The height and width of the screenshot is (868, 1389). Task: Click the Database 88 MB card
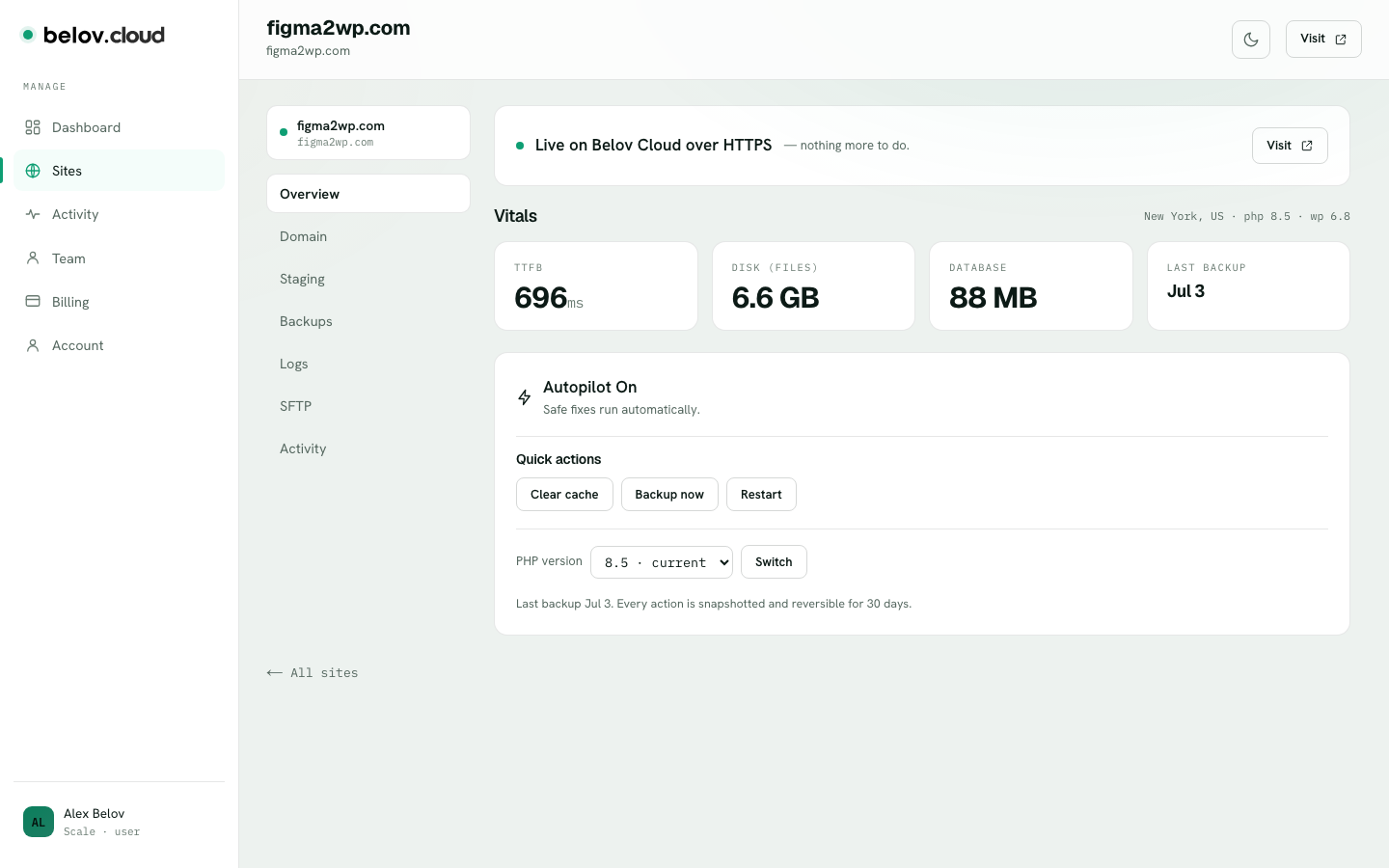tap(1031, 286)
